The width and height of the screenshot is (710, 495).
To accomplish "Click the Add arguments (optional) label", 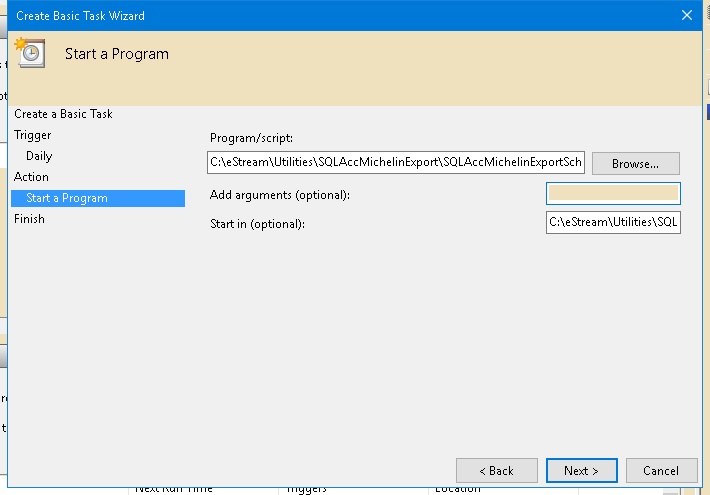I will [x=280, y=194].
